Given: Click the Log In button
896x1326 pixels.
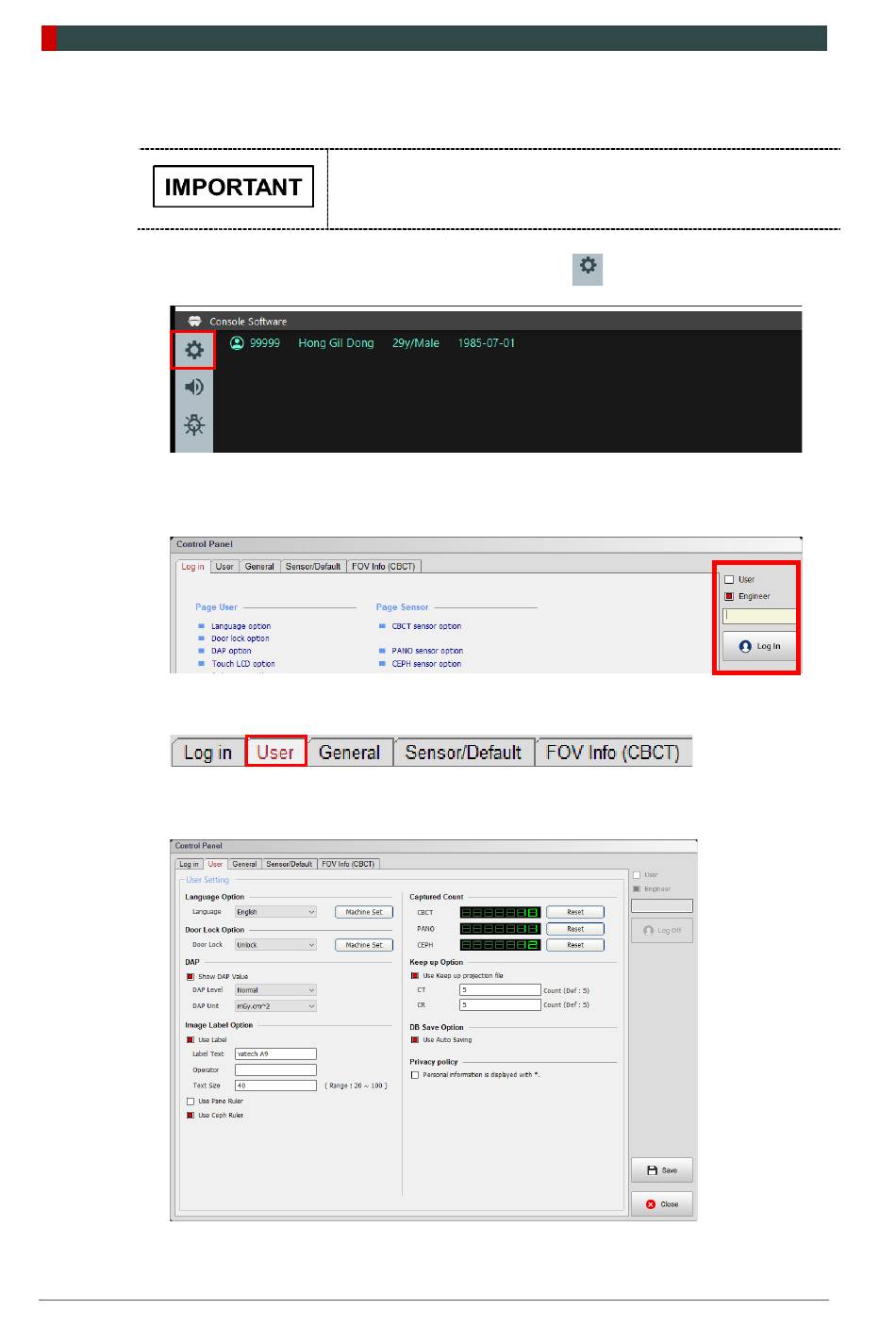Looking at the screenshot, I should (x=759, y=646).
